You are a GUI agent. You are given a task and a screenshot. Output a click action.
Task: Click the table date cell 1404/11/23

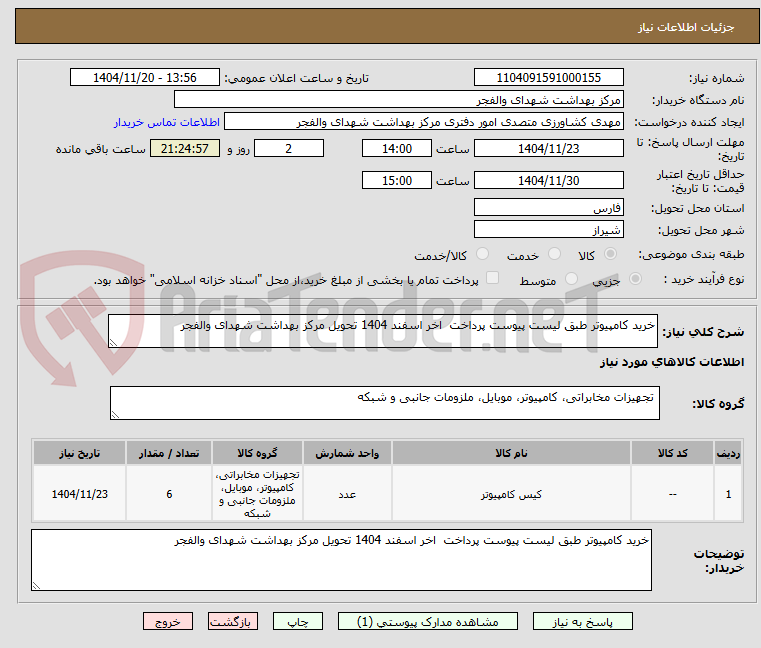point(80,494)
